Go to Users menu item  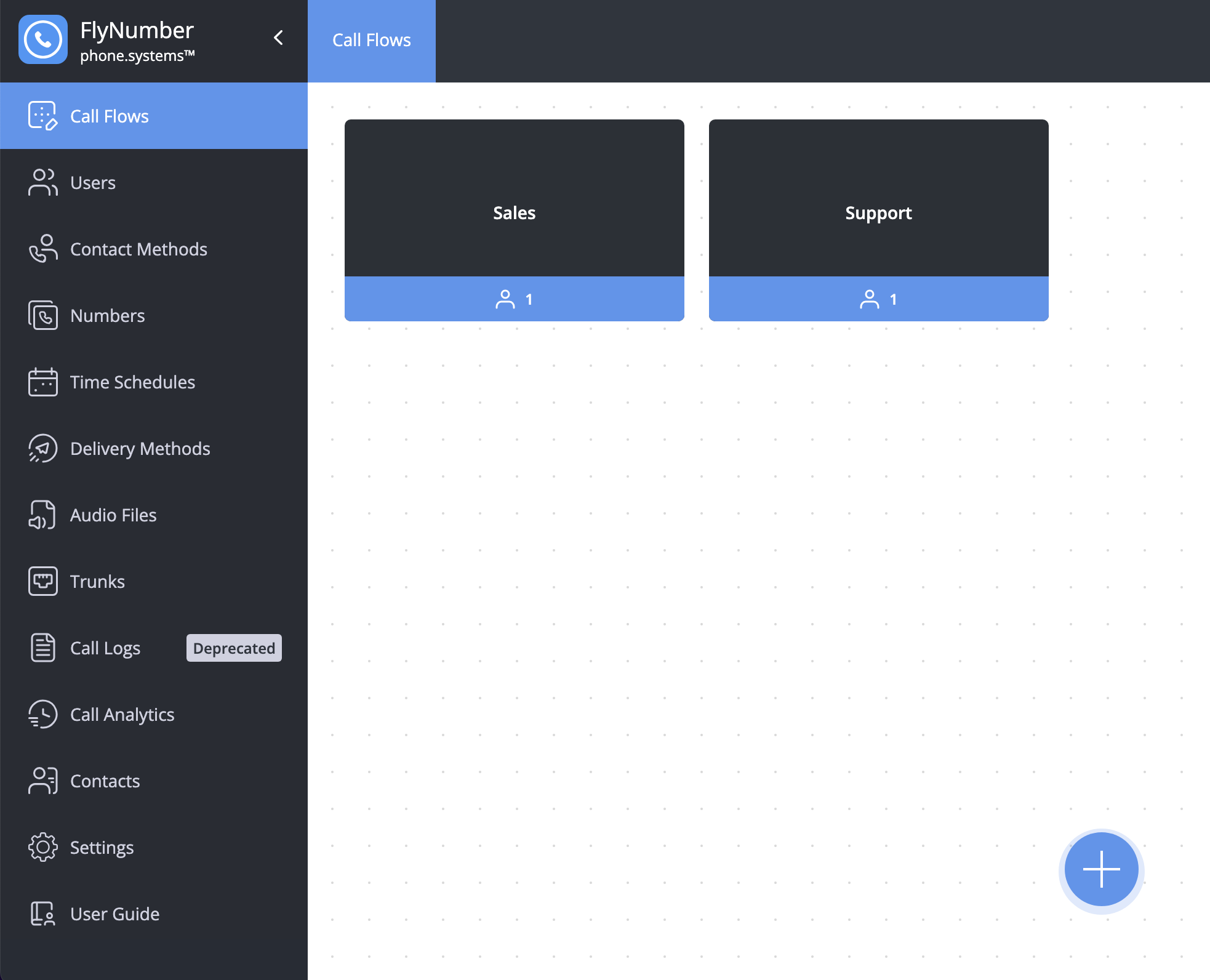tap(154, 182)
